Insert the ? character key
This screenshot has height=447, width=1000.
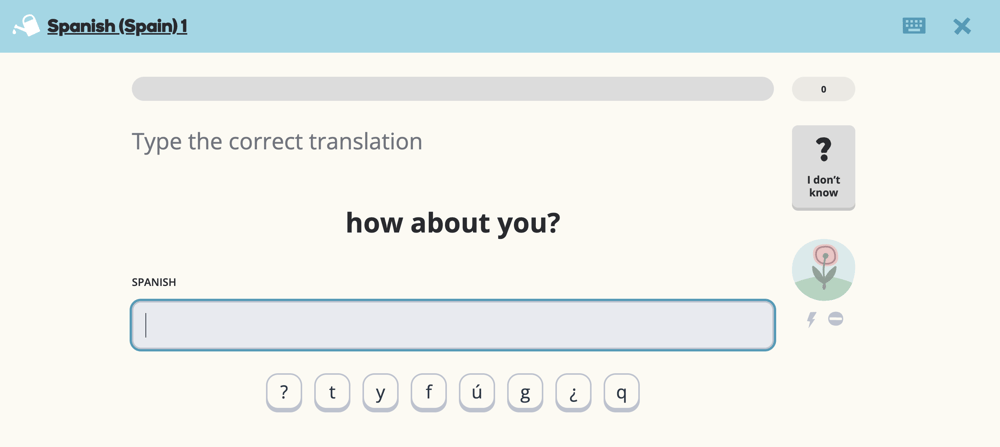click(x=284, y=393)
